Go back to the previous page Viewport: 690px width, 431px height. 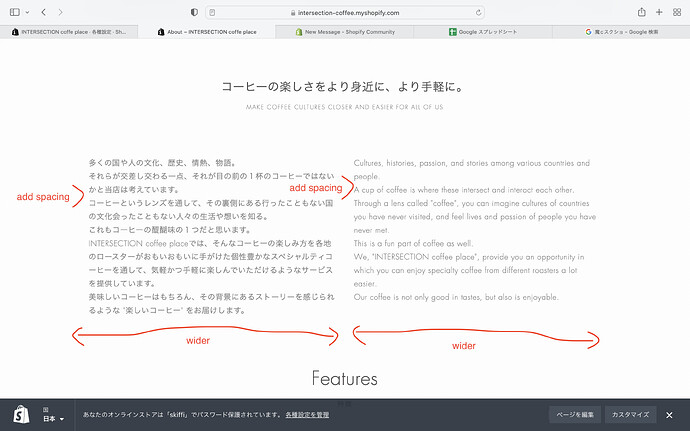click(x=44, y=12)
